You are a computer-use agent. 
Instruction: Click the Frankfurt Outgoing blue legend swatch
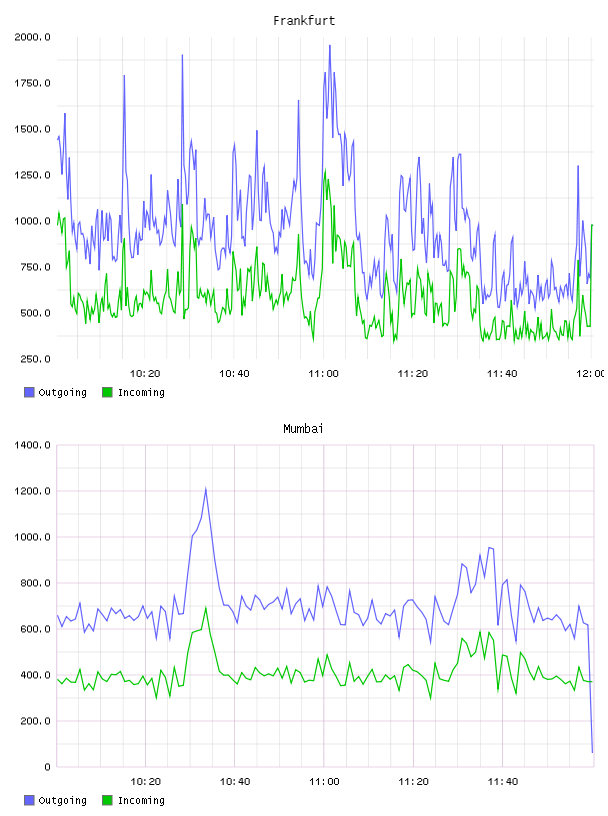click(x=29, y=392)
